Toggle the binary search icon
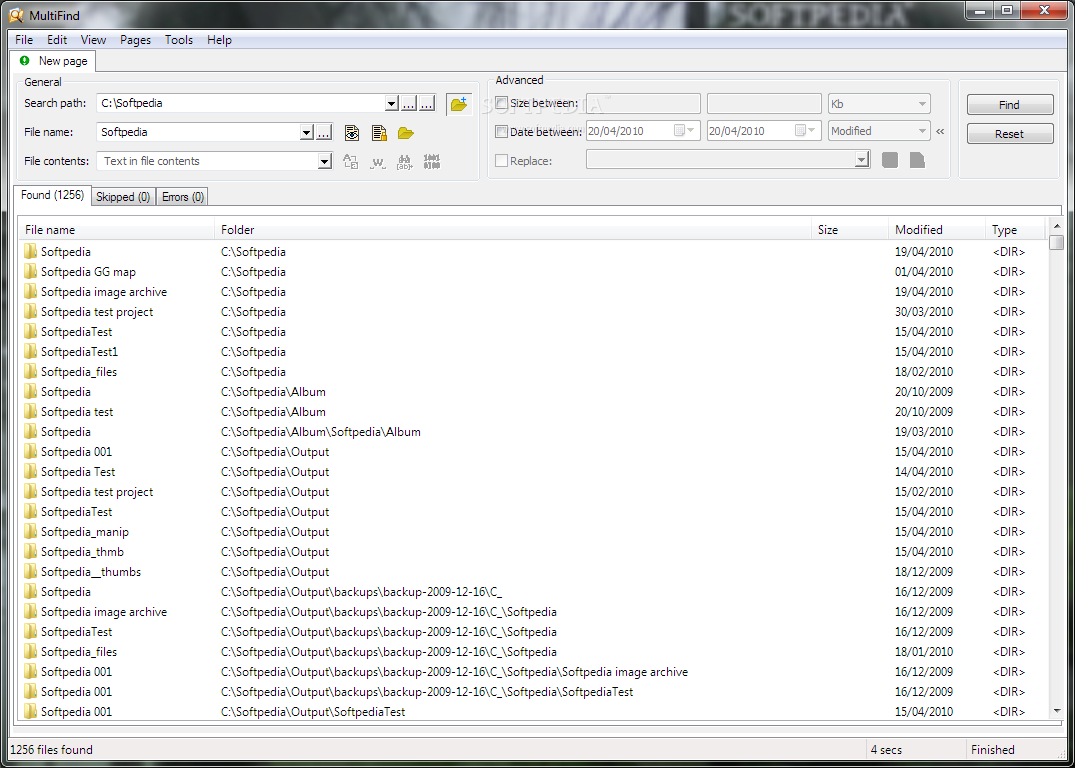Viewport: 1075px width, 768px height. (x=432, y=162)
